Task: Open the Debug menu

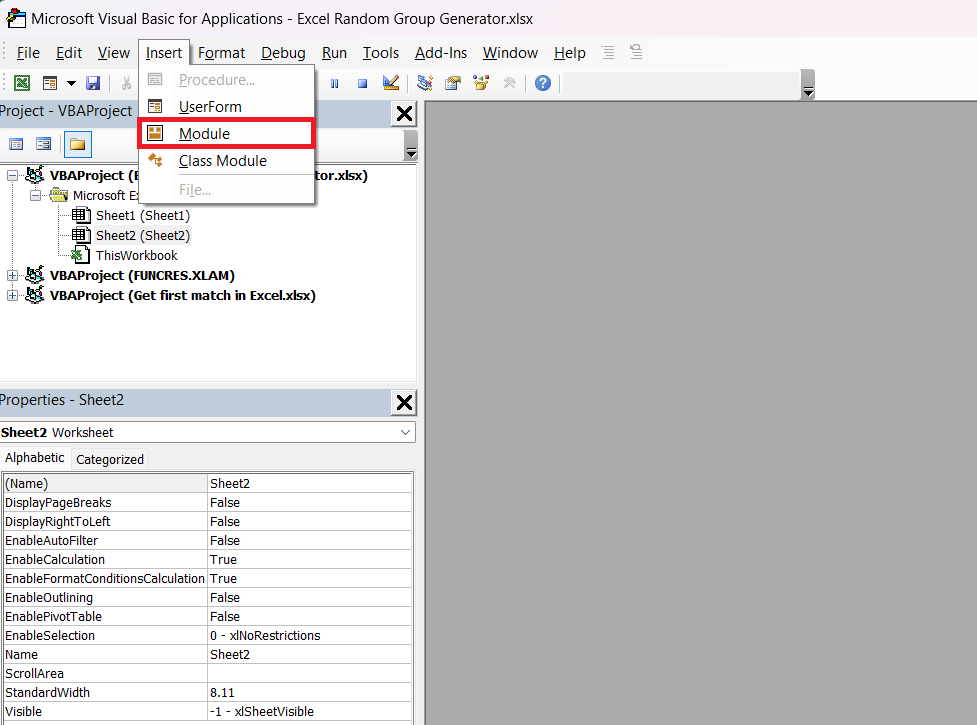Action: click(283, 53)
